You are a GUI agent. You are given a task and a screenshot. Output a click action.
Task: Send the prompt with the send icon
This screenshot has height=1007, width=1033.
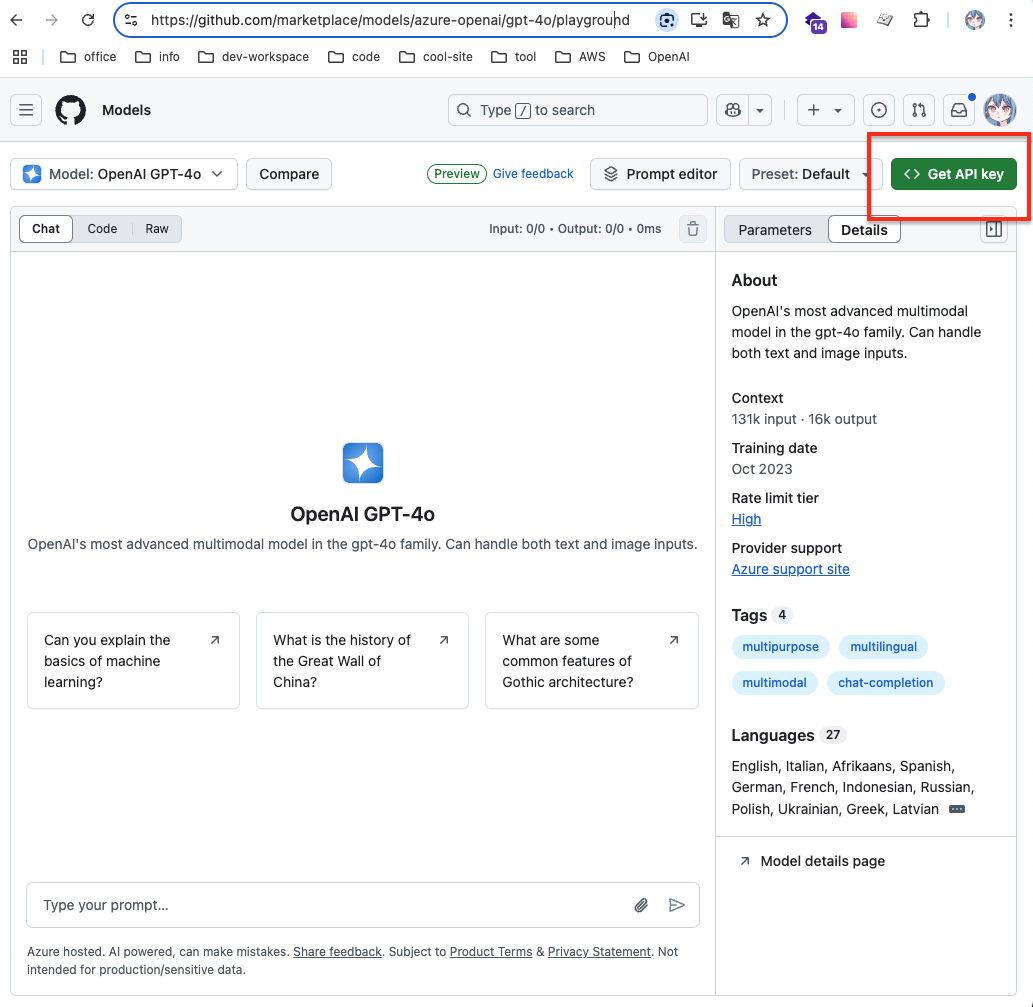677,905
